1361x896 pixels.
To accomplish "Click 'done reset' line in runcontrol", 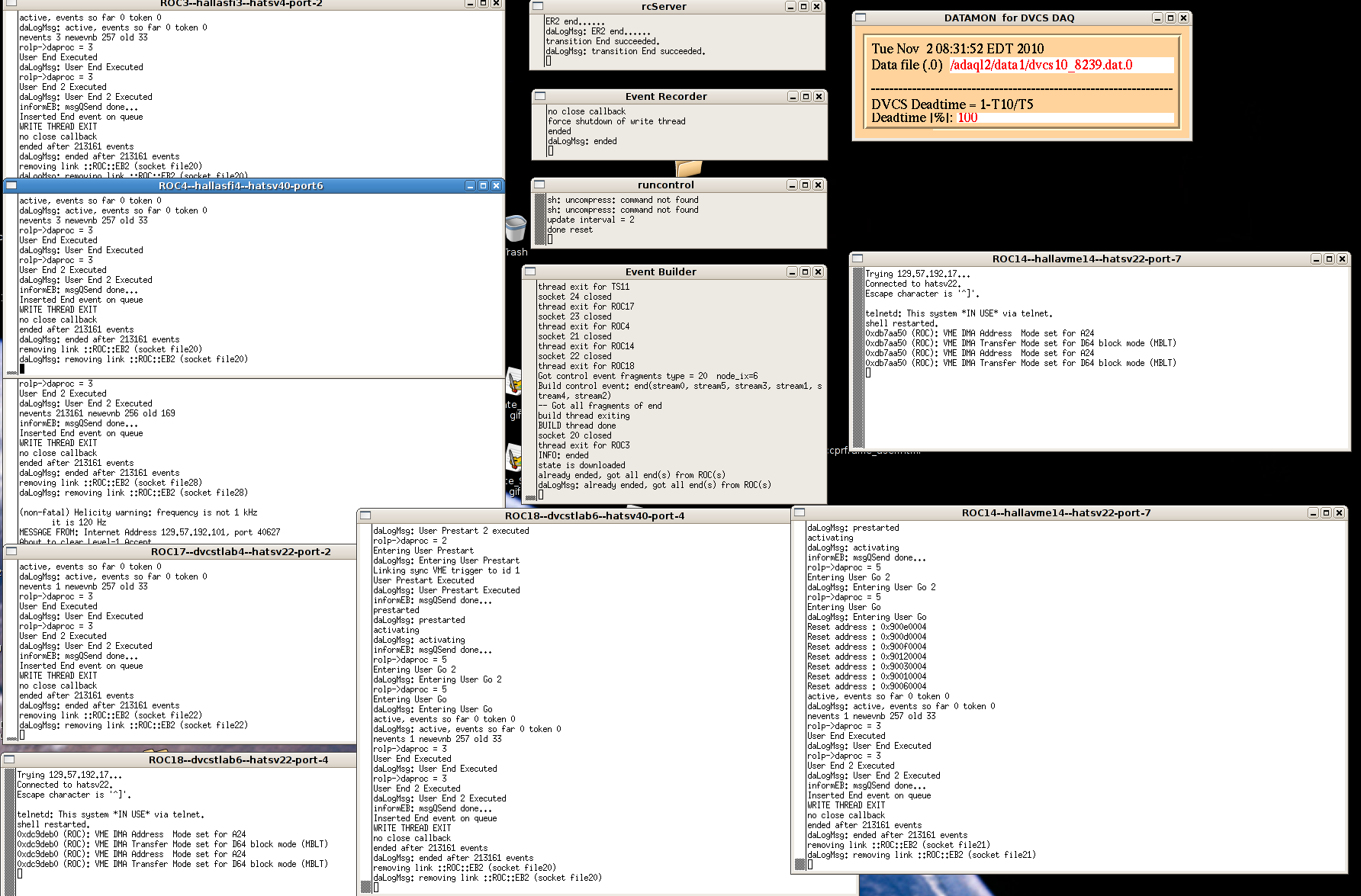I will pos(570,230).
